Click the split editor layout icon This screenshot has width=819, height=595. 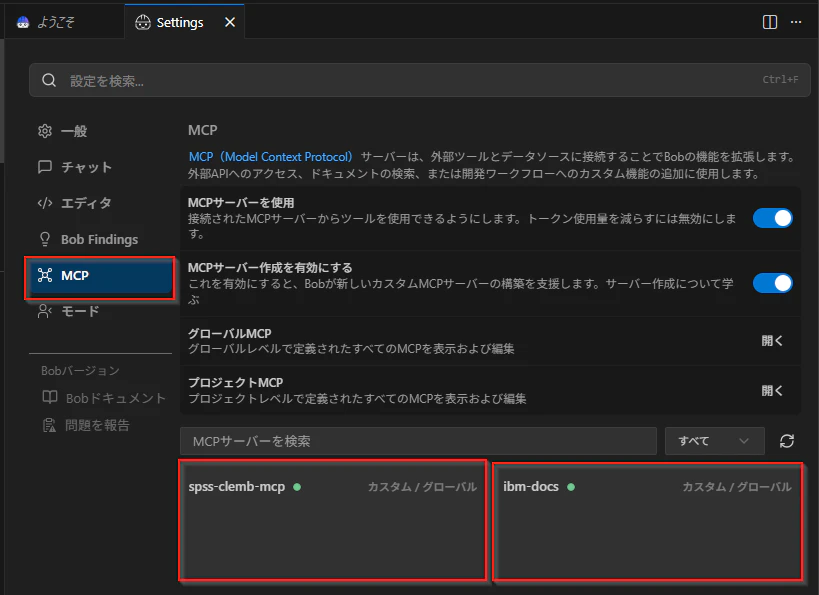click(x=769, y=22)
